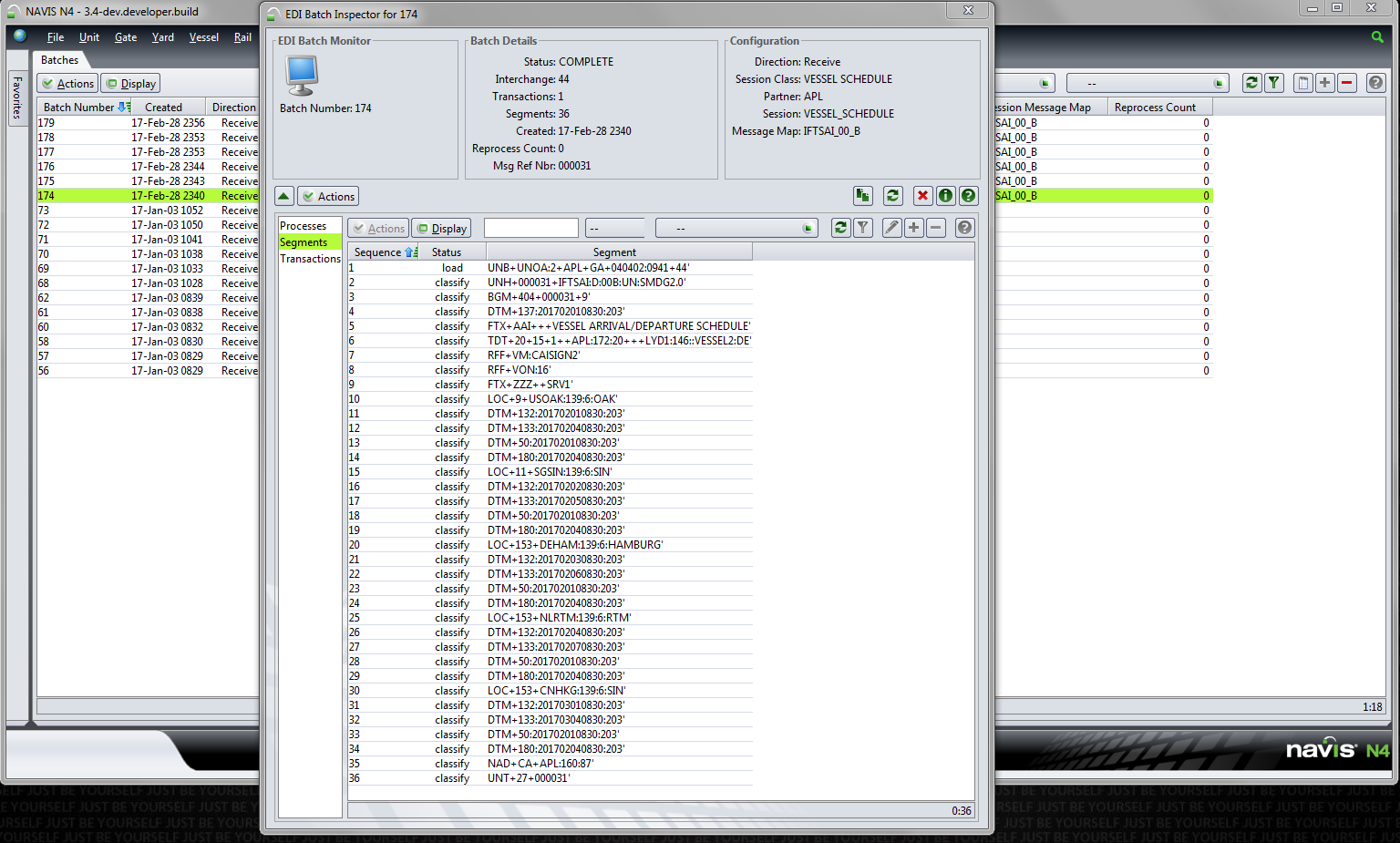
Task: Click the EDI Batch Monitor computer icon
Action: [x=302, y=76]
